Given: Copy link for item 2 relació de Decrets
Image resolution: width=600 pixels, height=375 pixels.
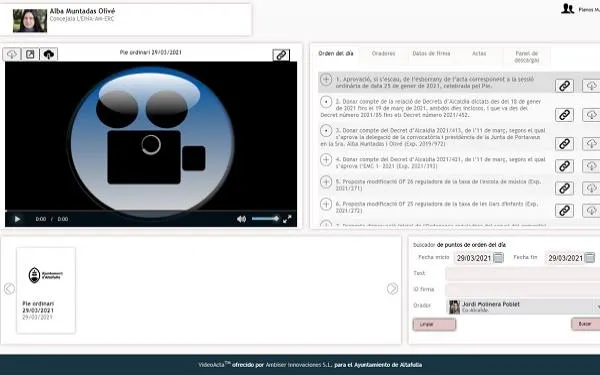Looking at the screenshot, I should point(564,115).
